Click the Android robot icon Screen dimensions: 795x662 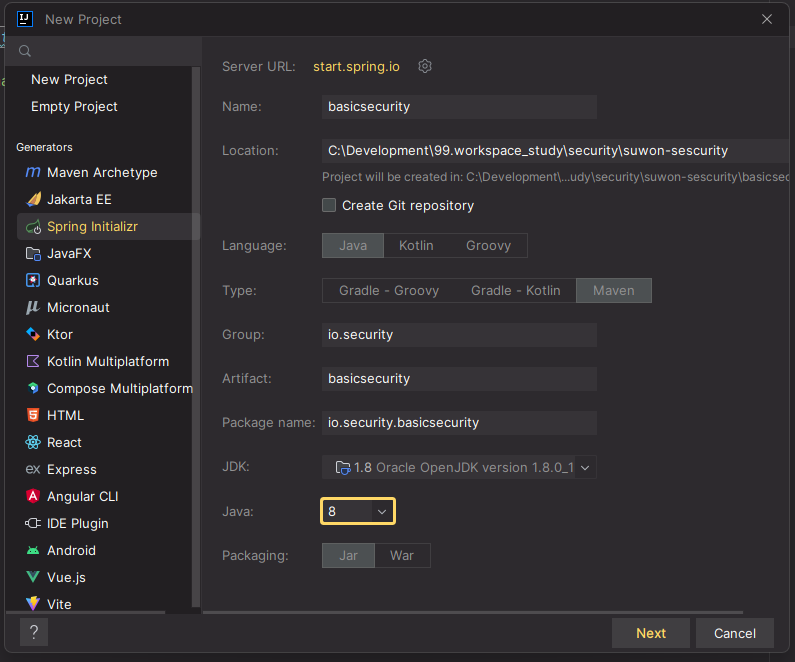(33, 550)
